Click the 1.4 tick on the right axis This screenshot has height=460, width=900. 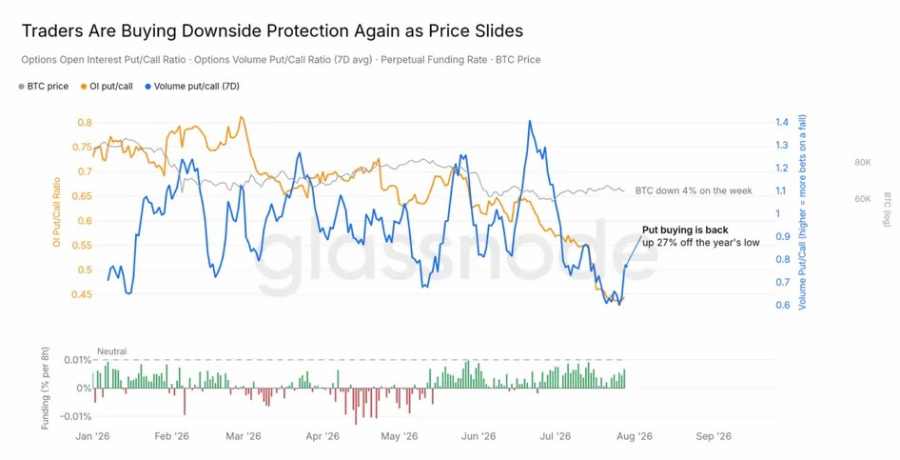point(782,122)
